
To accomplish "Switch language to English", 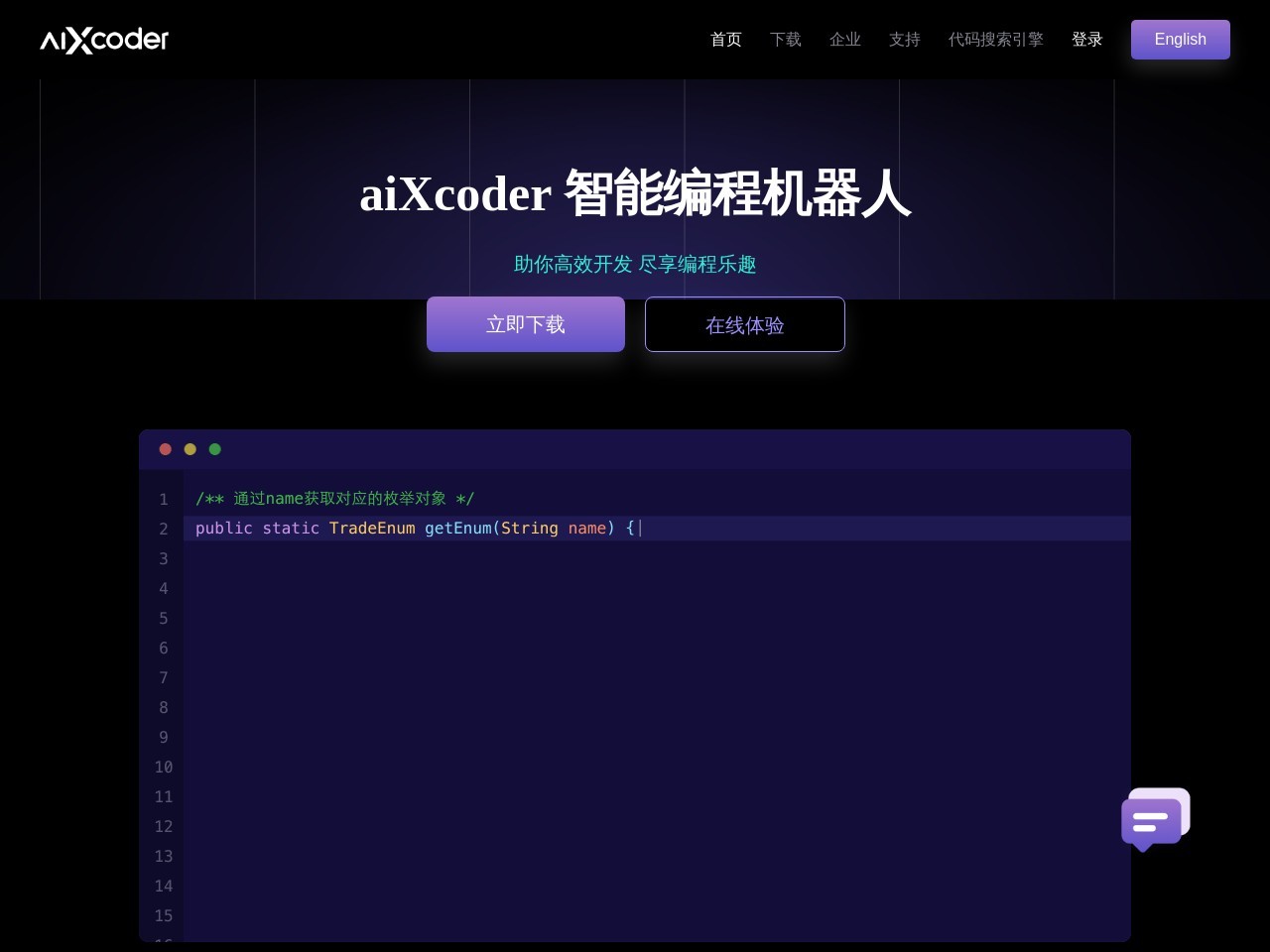I will (1180, 39).
